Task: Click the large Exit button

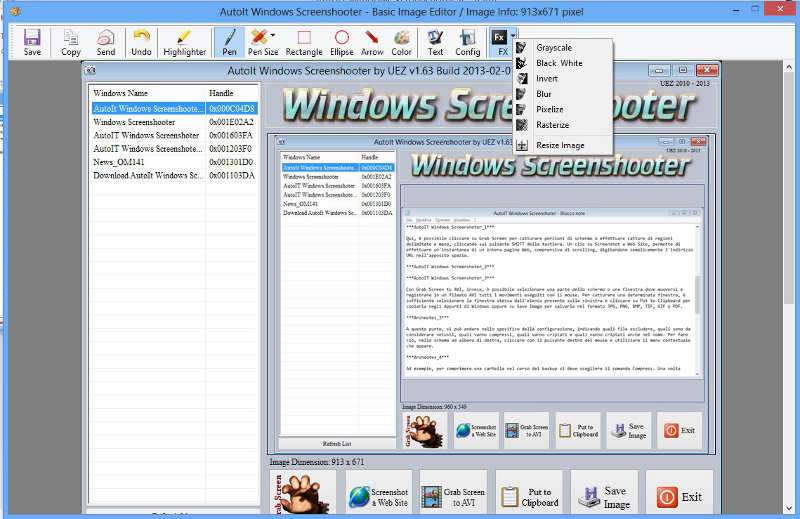Action: click(x=679, y=493)
